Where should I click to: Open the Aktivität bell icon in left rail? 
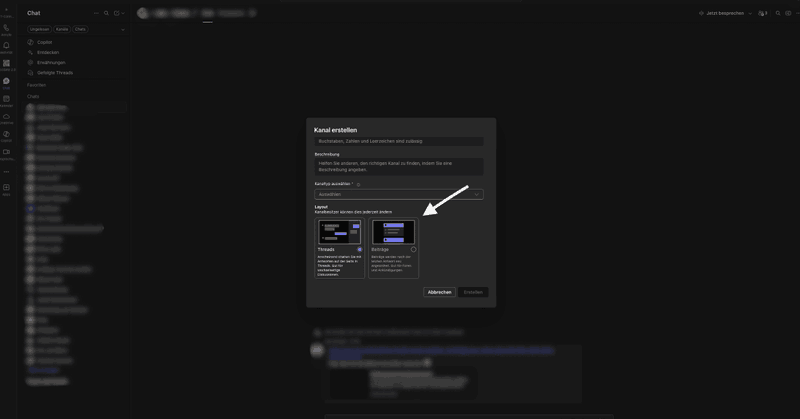(6, 46)
